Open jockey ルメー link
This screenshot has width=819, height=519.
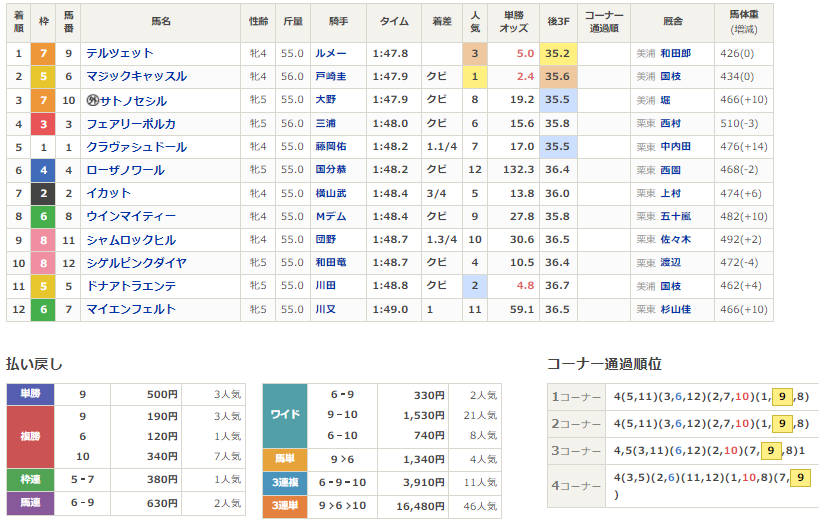click(x=331, y=53)
